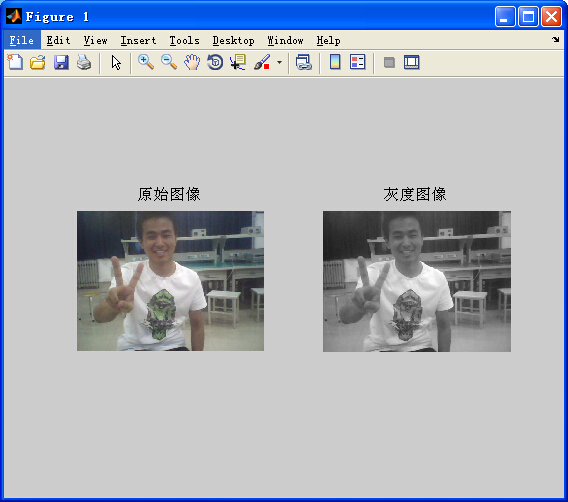The height and width of the screenshot is (502, 568).
Task: Open the Tools menu
Action: [184, 41]
